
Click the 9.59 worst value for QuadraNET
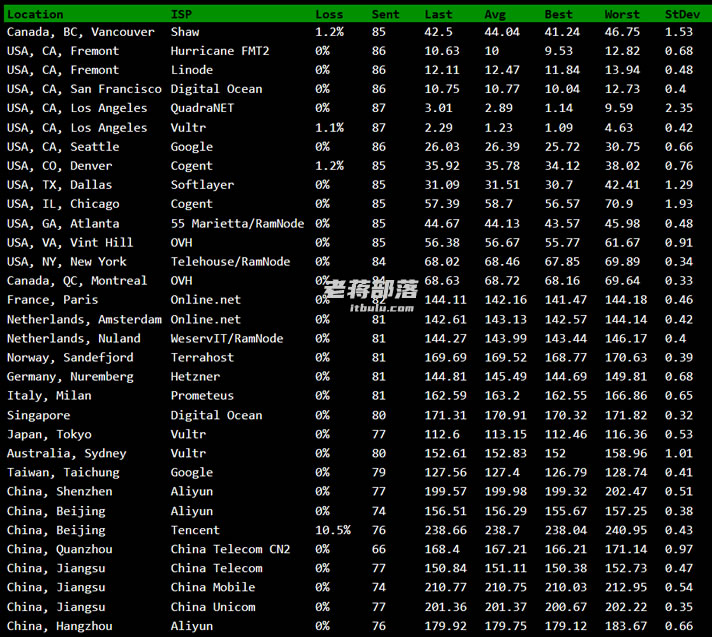click(618, 108)
